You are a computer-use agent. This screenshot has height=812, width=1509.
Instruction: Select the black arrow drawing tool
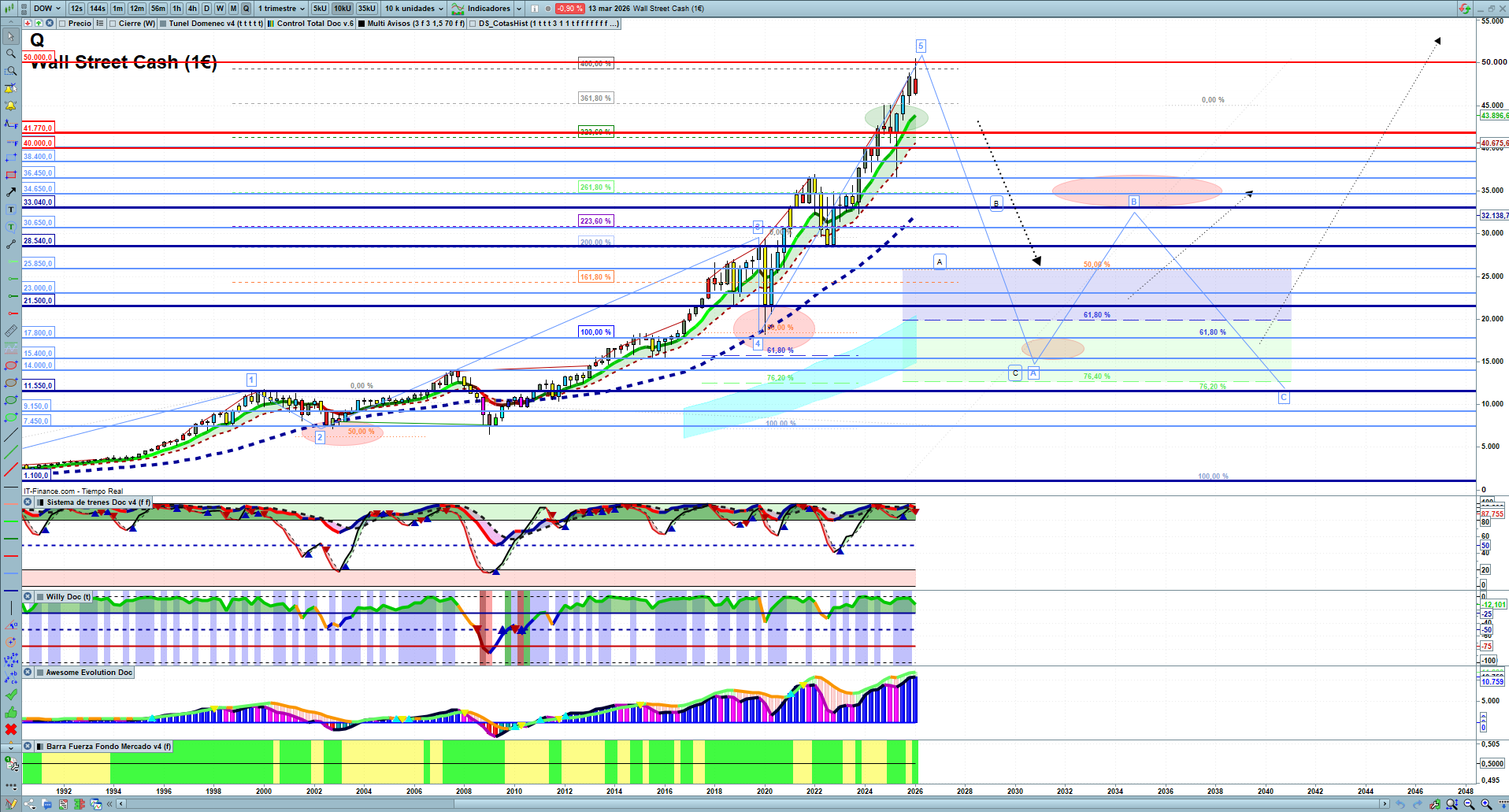coord(11,192)
